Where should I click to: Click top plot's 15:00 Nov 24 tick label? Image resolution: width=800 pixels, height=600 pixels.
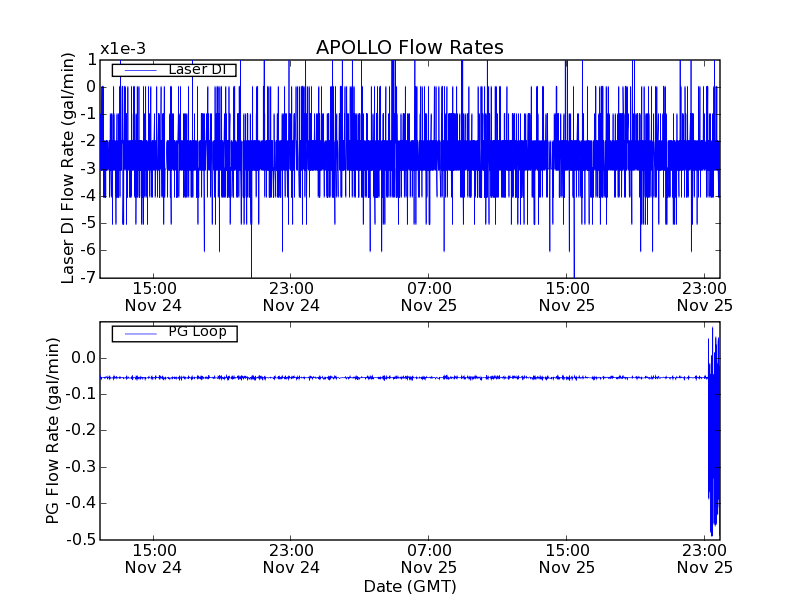[x=153, y=296]
